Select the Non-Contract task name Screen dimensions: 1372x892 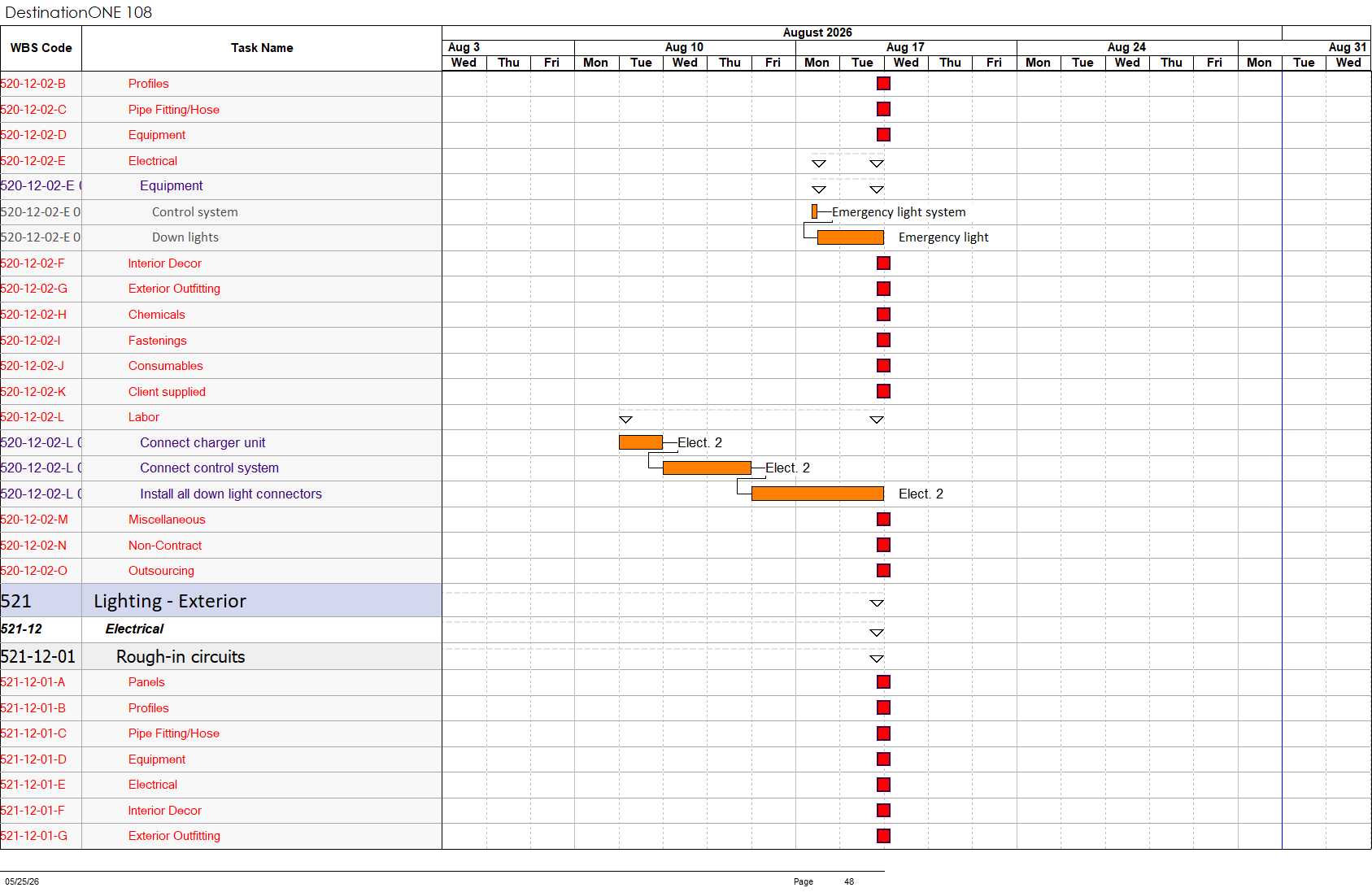point(164,546)
